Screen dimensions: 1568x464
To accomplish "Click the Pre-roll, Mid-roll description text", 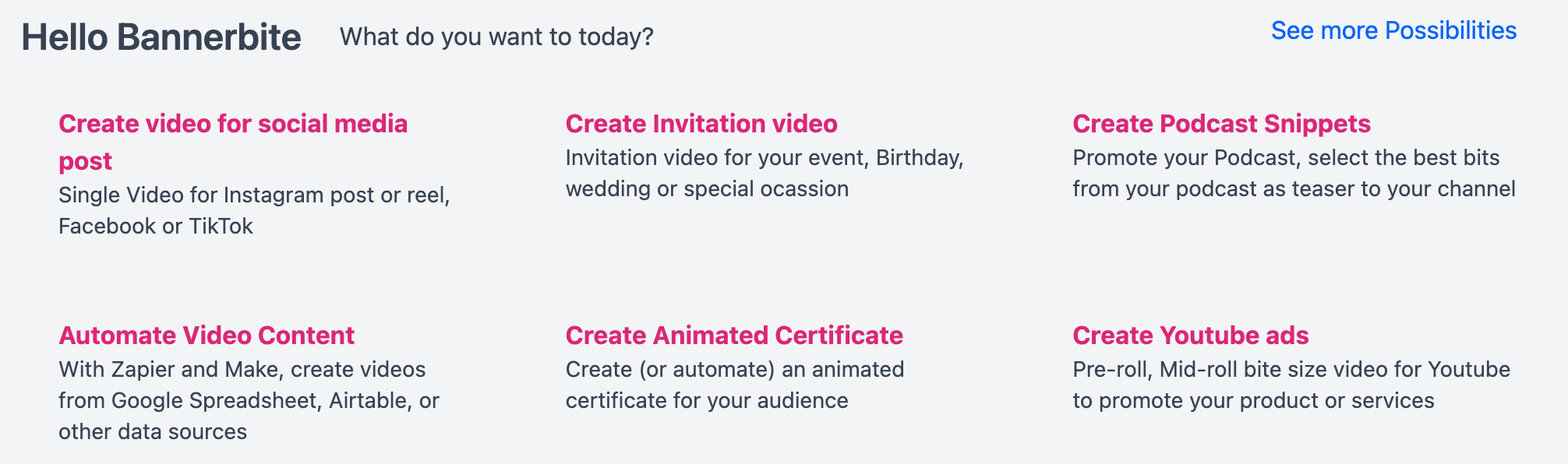I will tap(1291, 385).
